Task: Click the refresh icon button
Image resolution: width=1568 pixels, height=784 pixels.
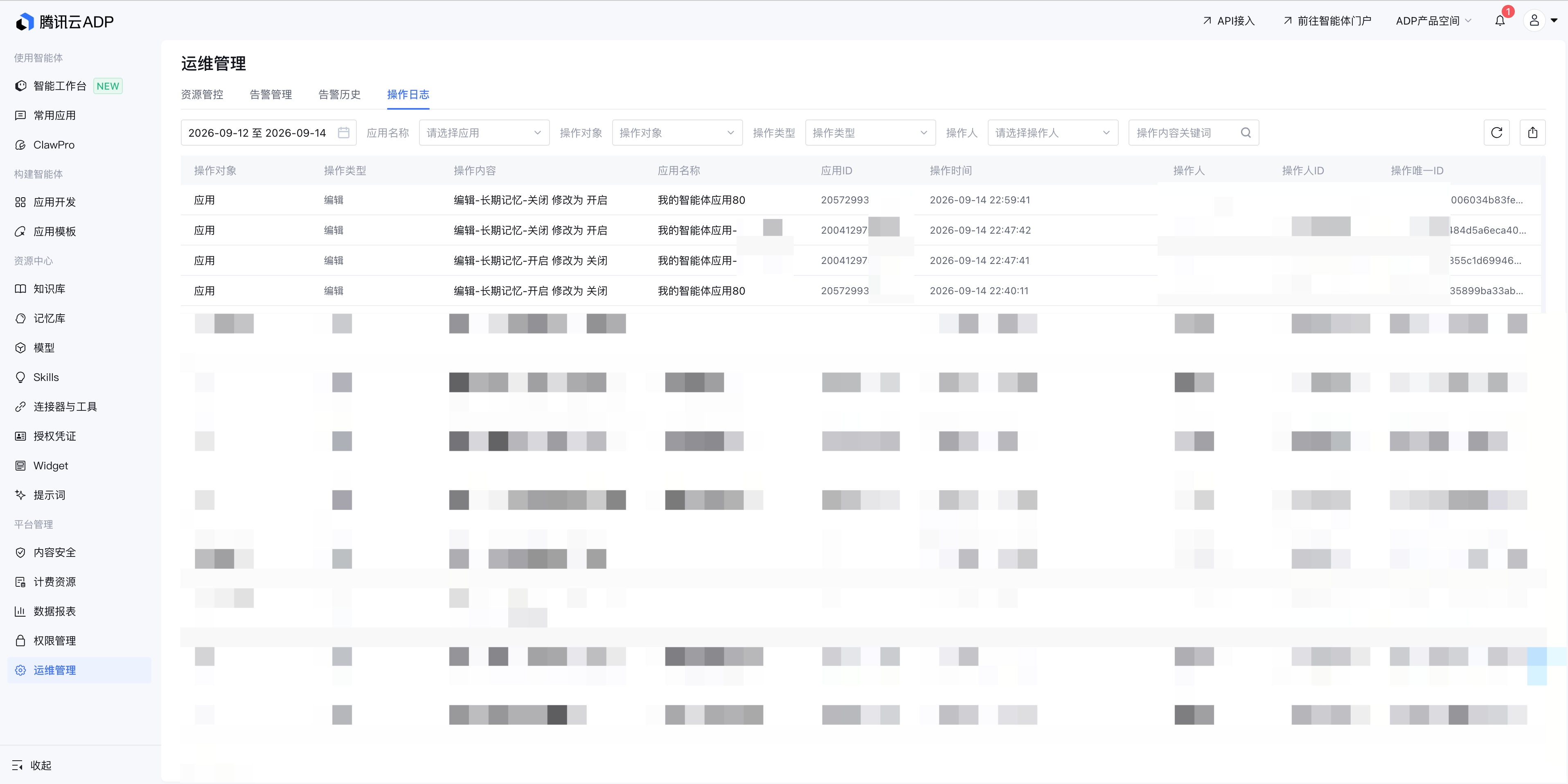Action: click(x=1497, y=133)
